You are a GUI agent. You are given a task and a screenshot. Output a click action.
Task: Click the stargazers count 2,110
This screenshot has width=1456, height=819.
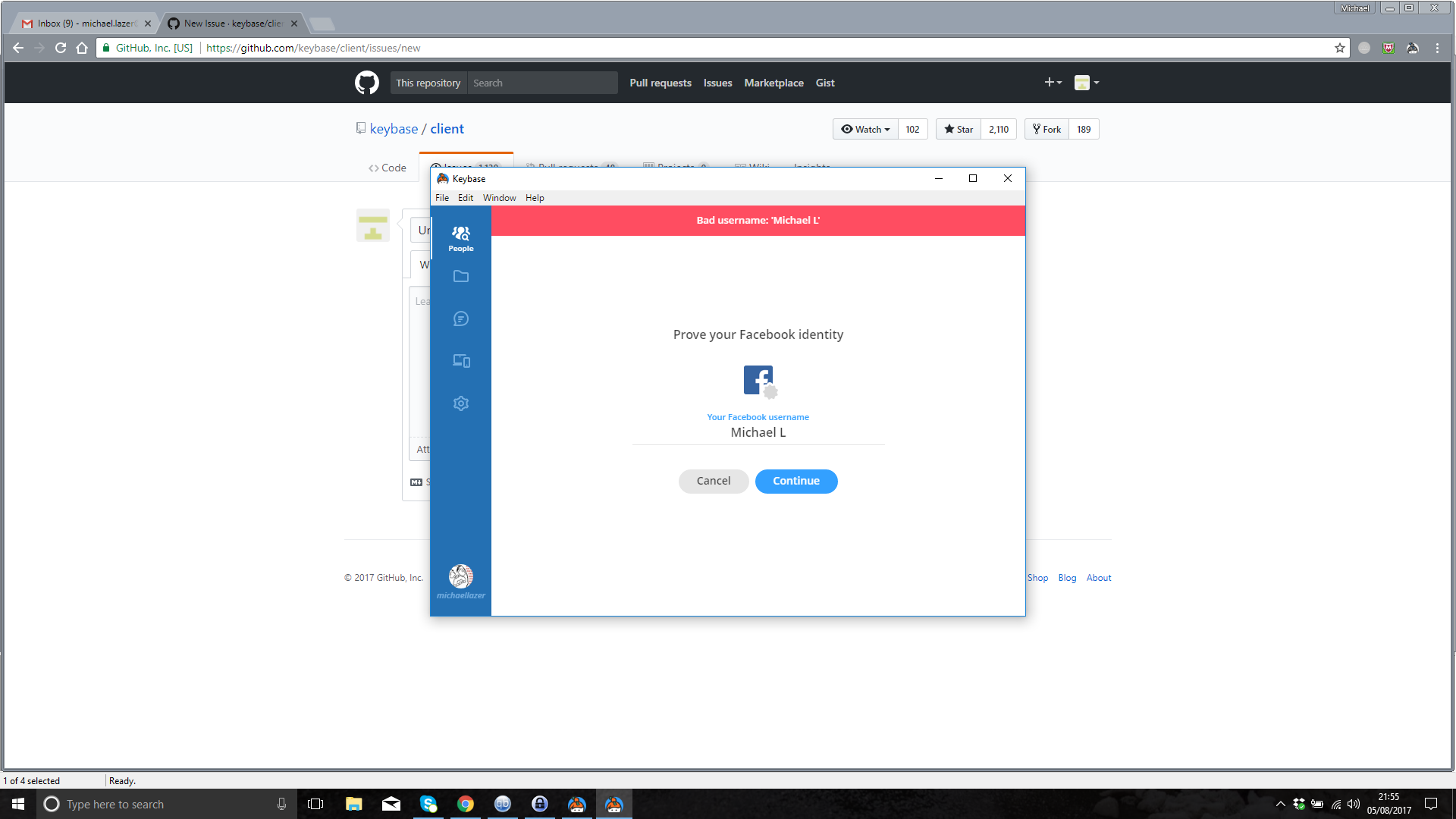tap(999, 130)
